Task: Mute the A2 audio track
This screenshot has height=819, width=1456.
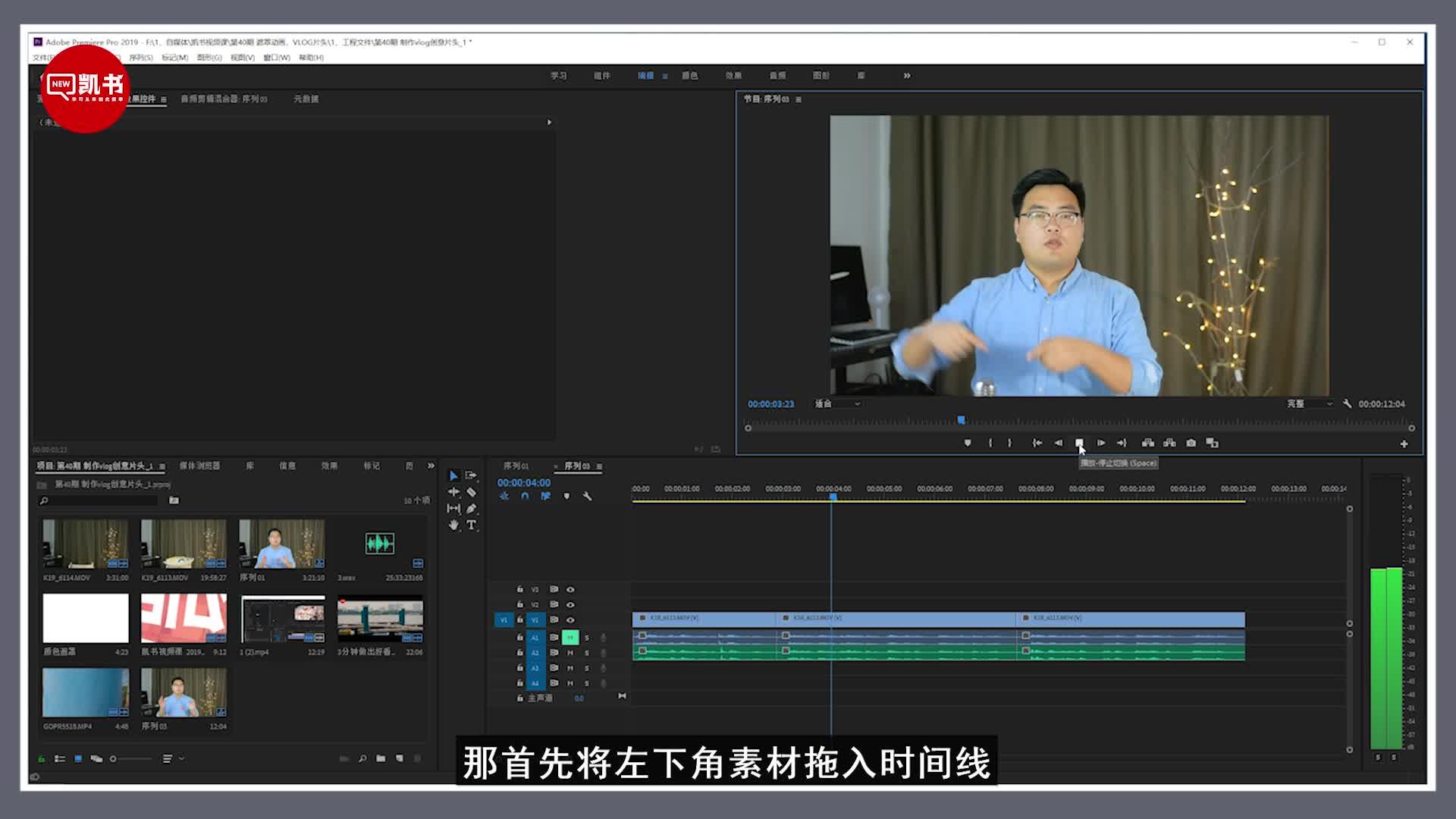Action: pyautogui.click(x=570, y=652)
